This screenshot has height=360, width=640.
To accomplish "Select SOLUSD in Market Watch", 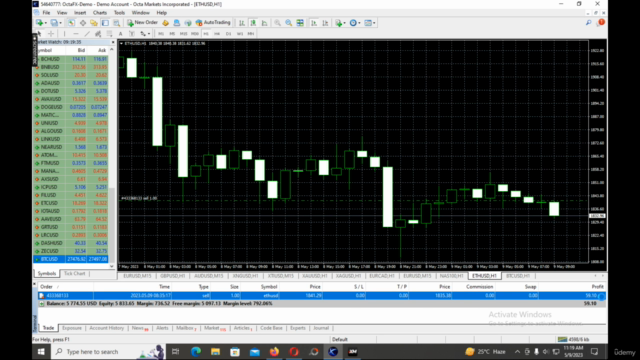I will coord(71,75).
